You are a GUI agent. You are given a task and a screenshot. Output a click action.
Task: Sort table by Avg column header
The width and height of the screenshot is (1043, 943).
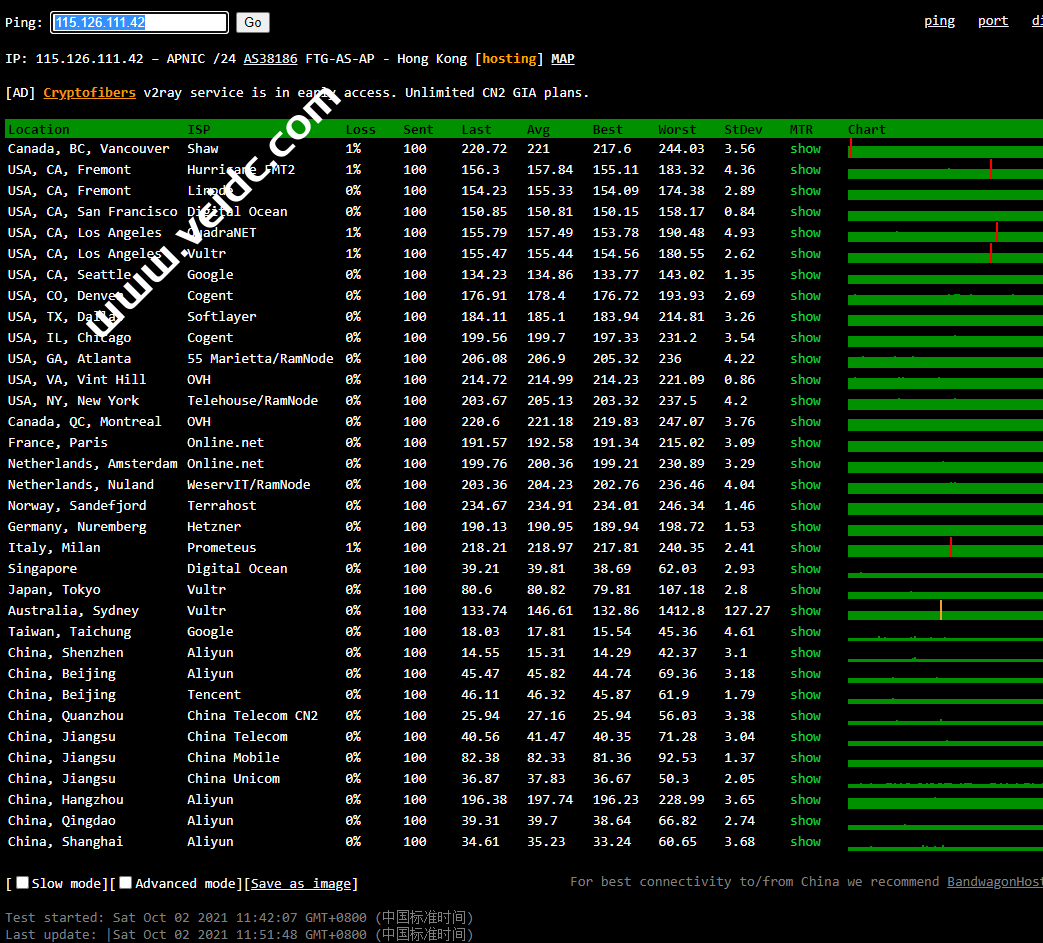click(538, 129)
